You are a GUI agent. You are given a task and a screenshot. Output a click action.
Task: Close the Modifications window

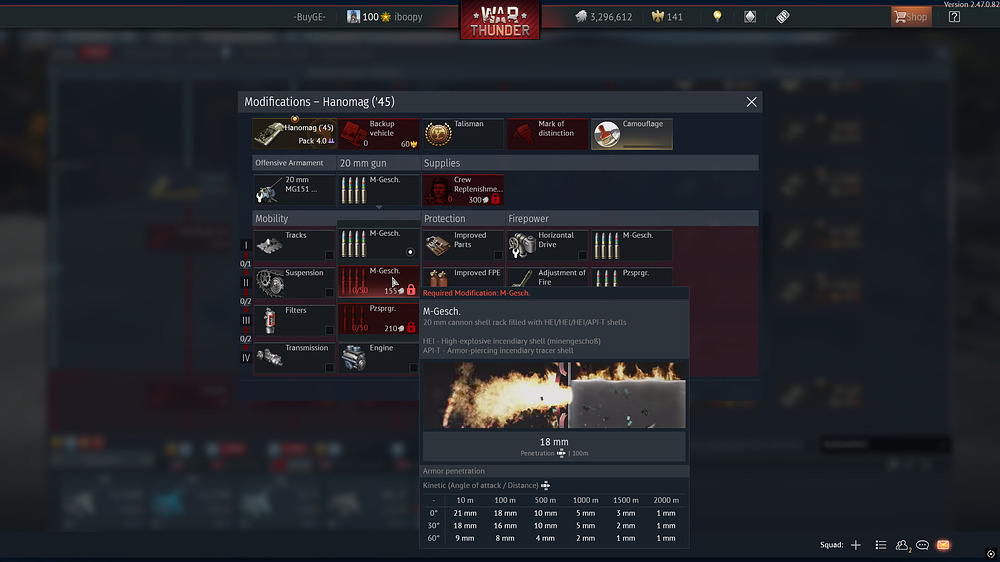coord(751,102)
